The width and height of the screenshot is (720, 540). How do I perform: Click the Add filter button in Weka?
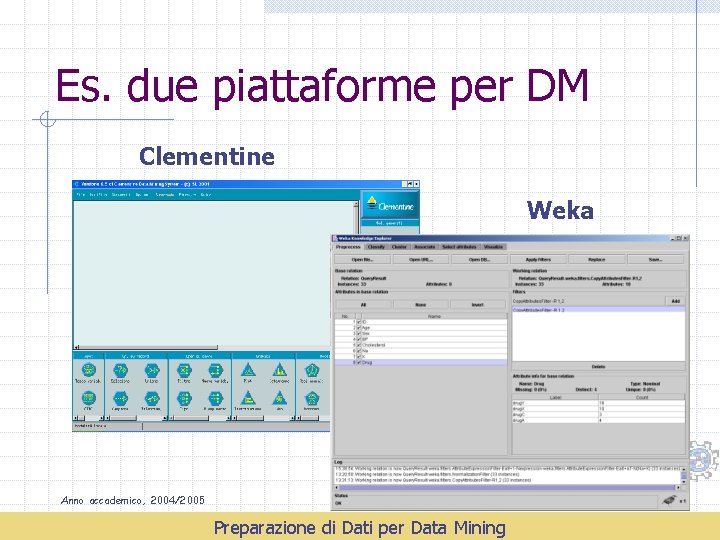tap(675, 301)
